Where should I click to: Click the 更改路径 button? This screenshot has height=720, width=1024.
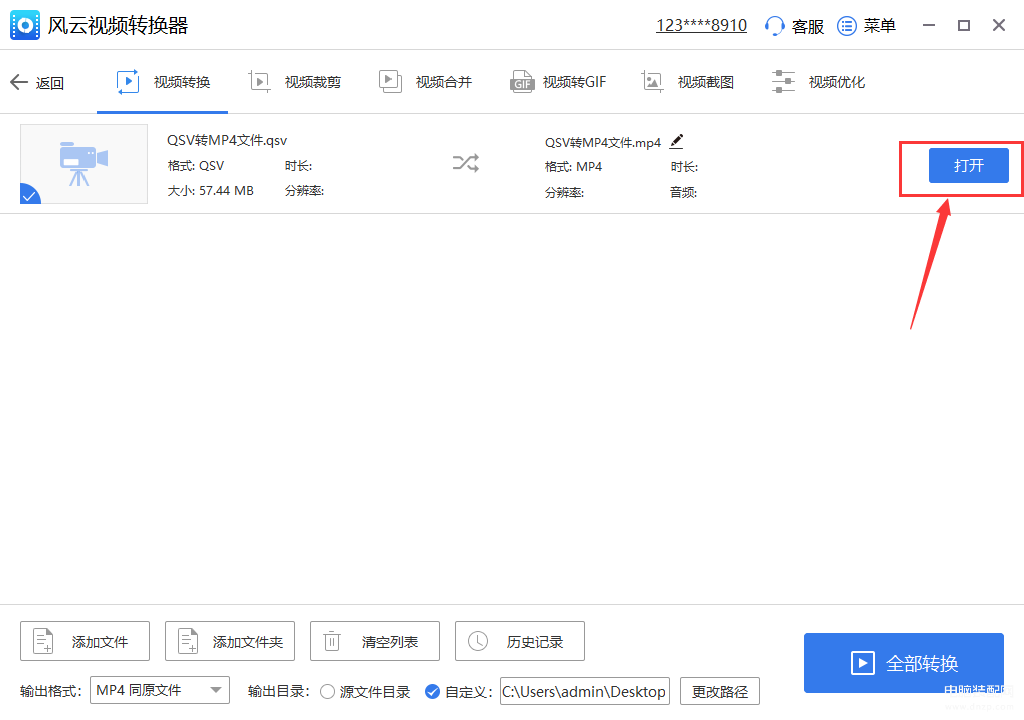[x=720, y=691]
